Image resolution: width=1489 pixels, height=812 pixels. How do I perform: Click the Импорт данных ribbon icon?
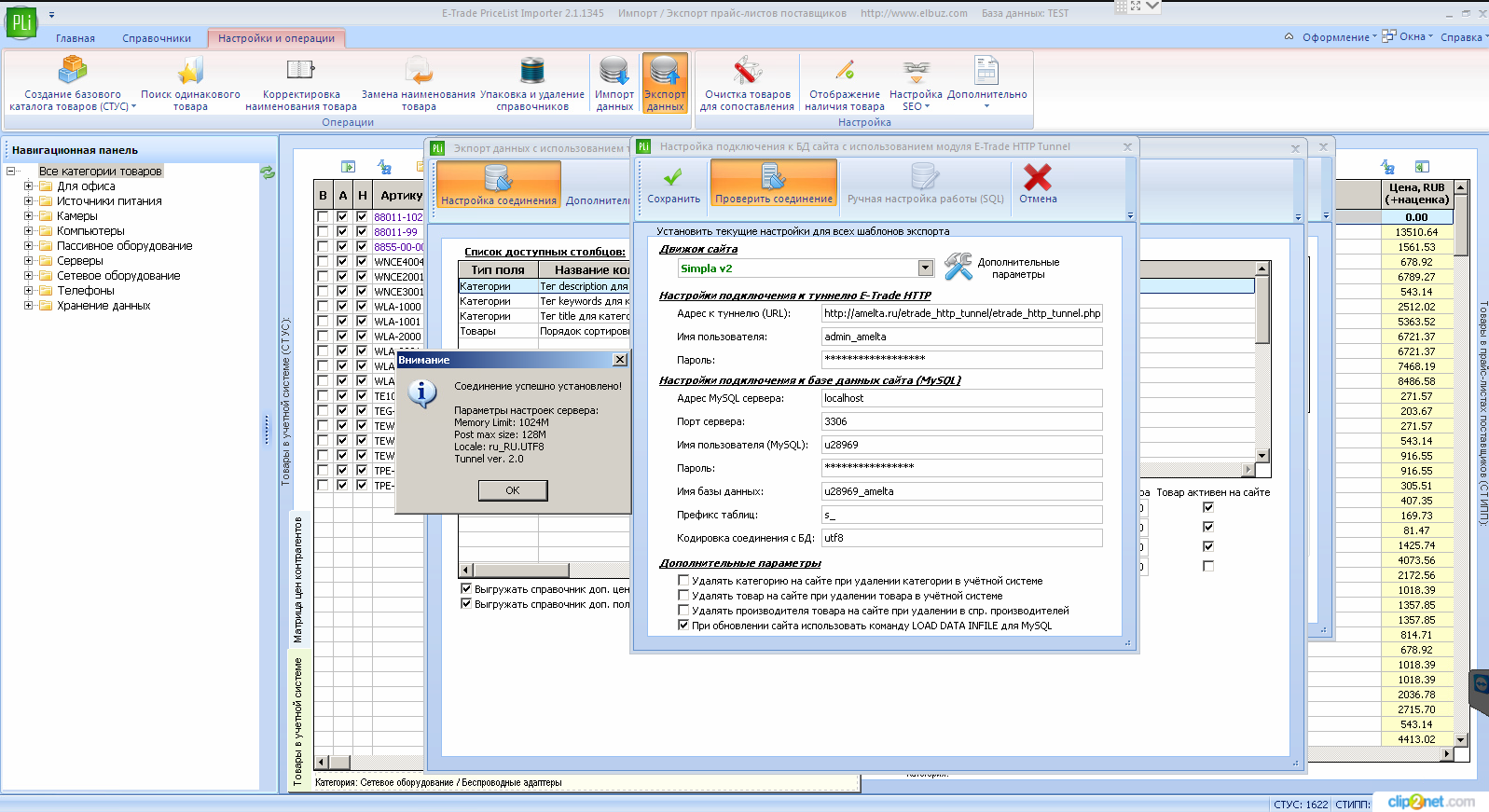(614, 83)
